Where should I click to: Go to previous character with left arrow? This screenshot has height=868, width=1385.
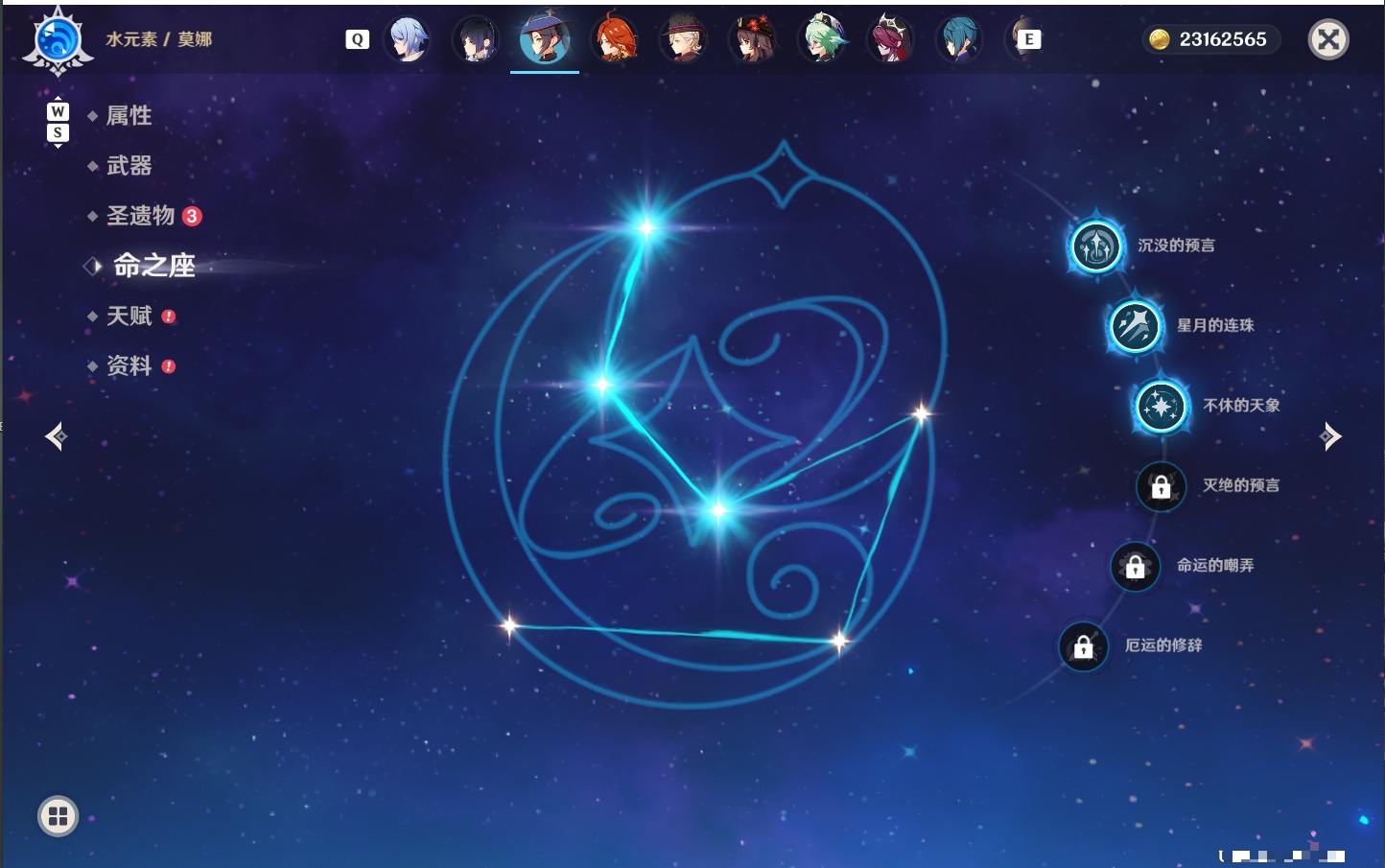(56, 436)
